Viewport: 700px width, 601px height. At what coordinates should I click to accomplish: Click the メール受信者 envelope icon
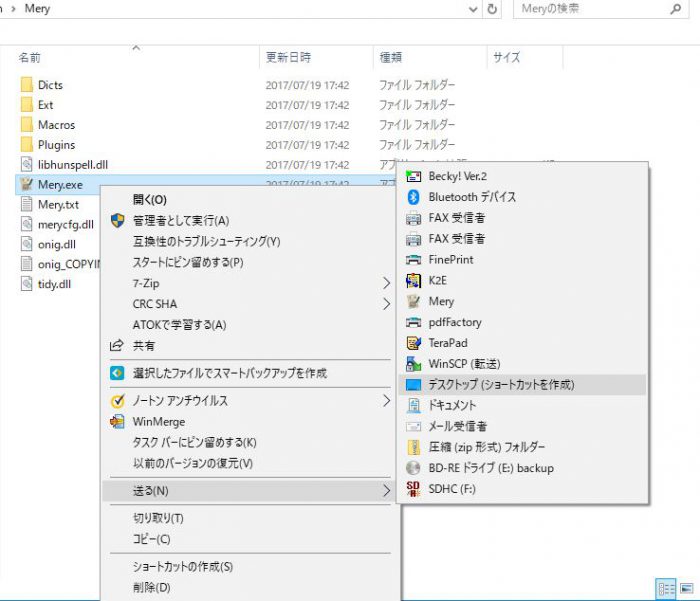[413, 426]
